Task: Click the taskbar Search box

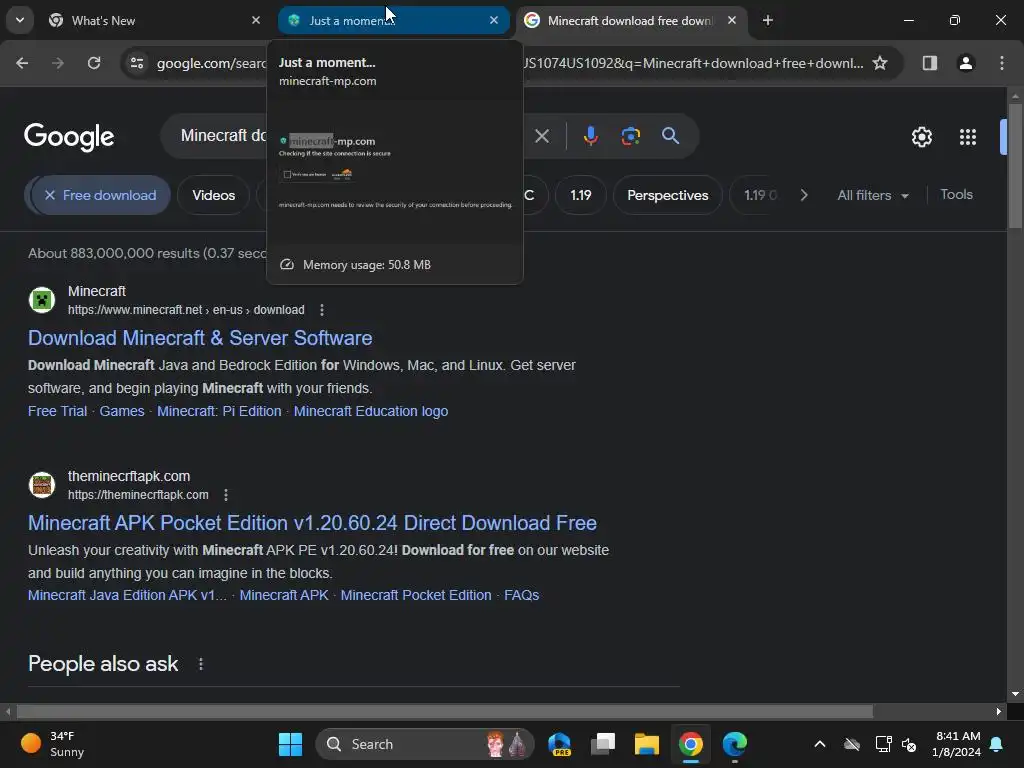Action: point(425,744)
